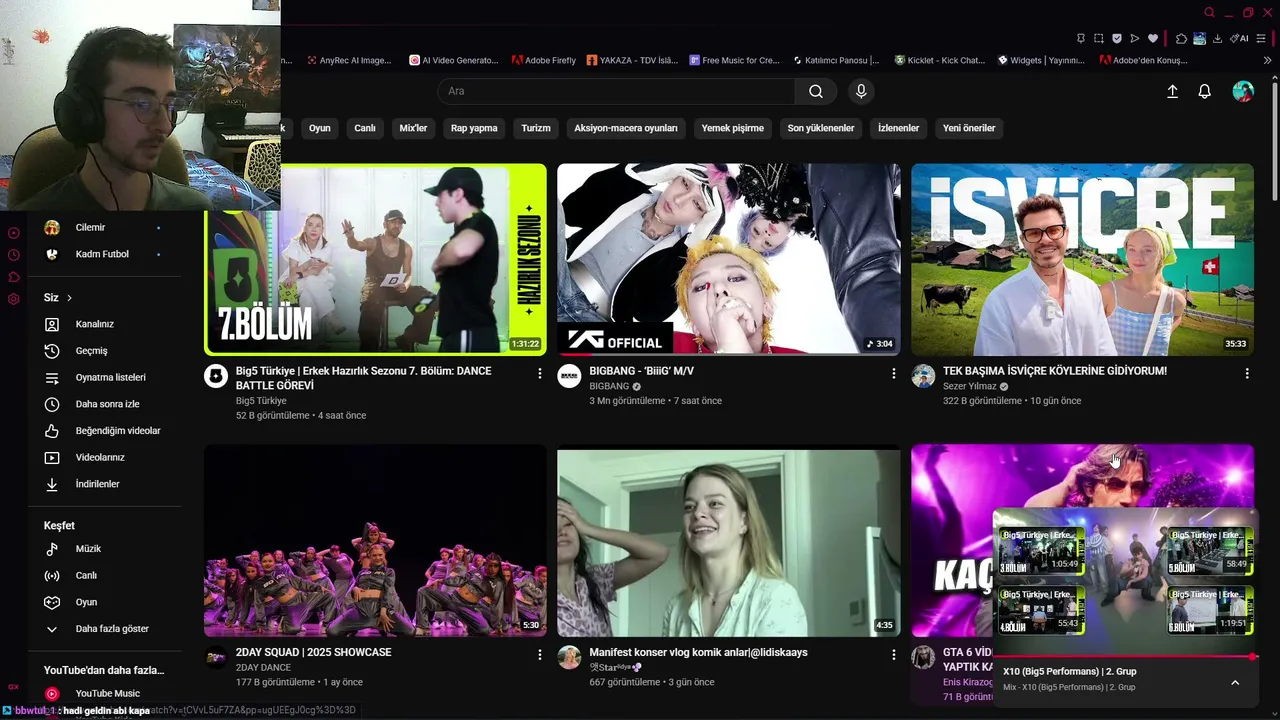This screenshot has height=720, width=1280.
Task: Open Manifest konser vlog video title
Action: pyautogui.click(x=698, y=652)
